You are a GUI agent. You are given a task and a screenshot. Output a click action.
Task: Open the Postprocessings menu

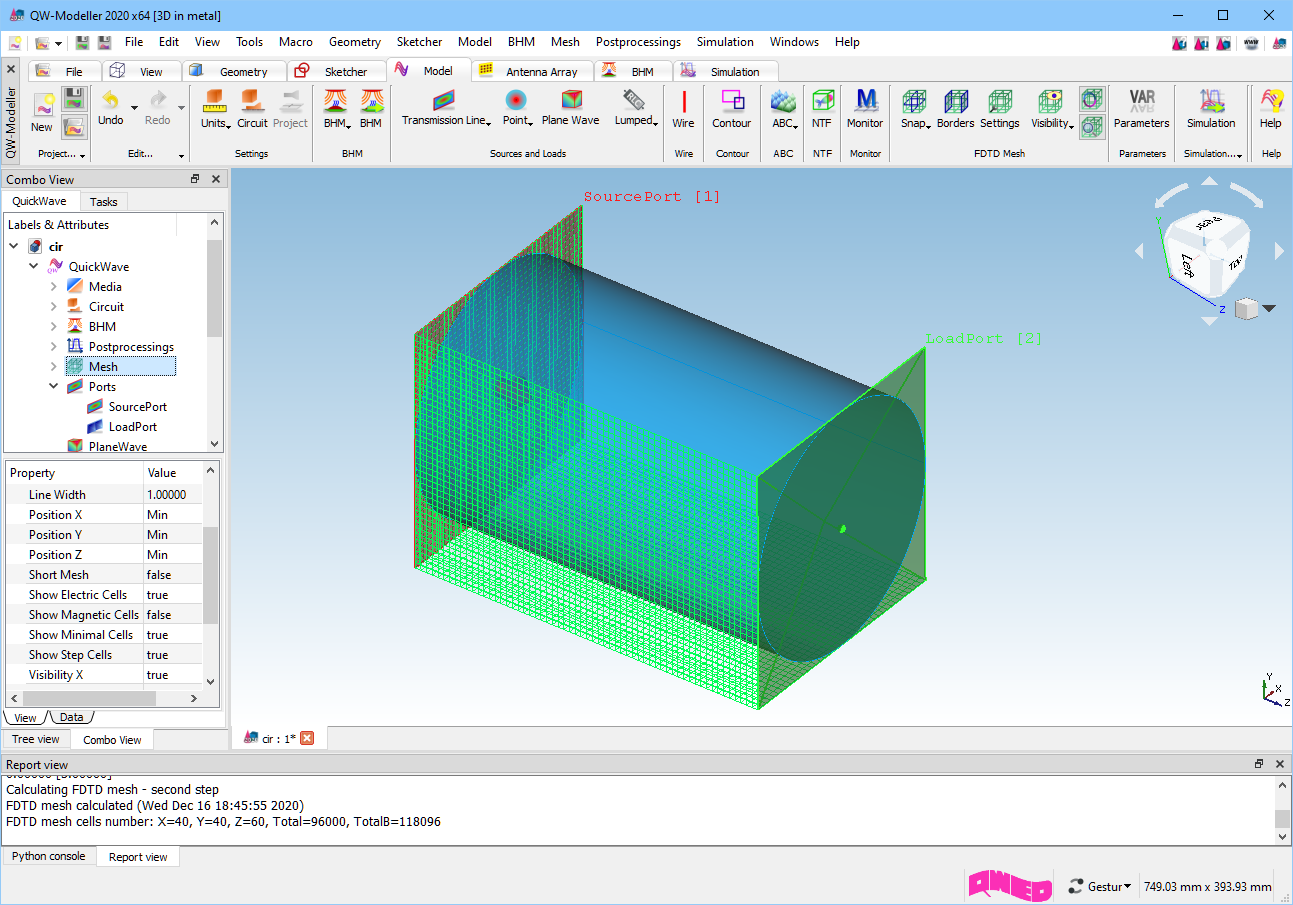pos(638,42)
